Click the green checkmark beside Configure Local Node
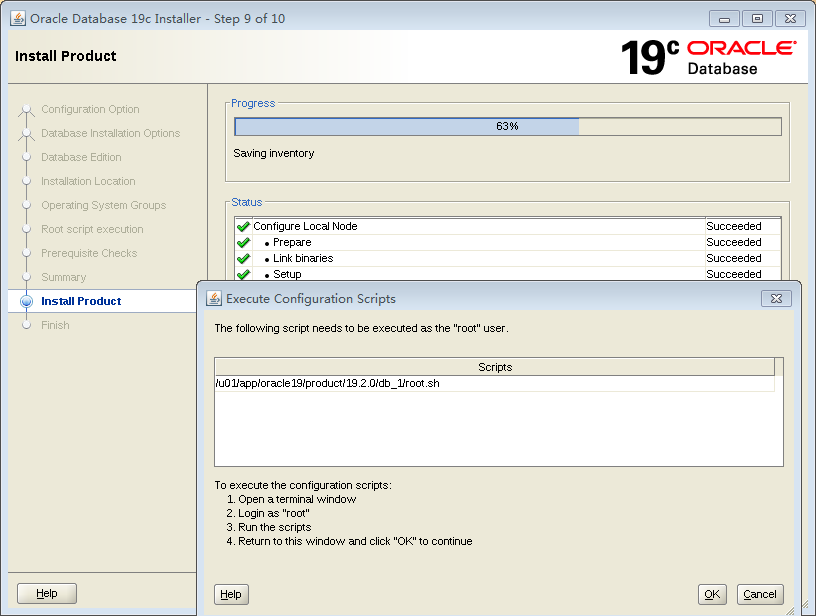816x616 pixels. [243, 226]
